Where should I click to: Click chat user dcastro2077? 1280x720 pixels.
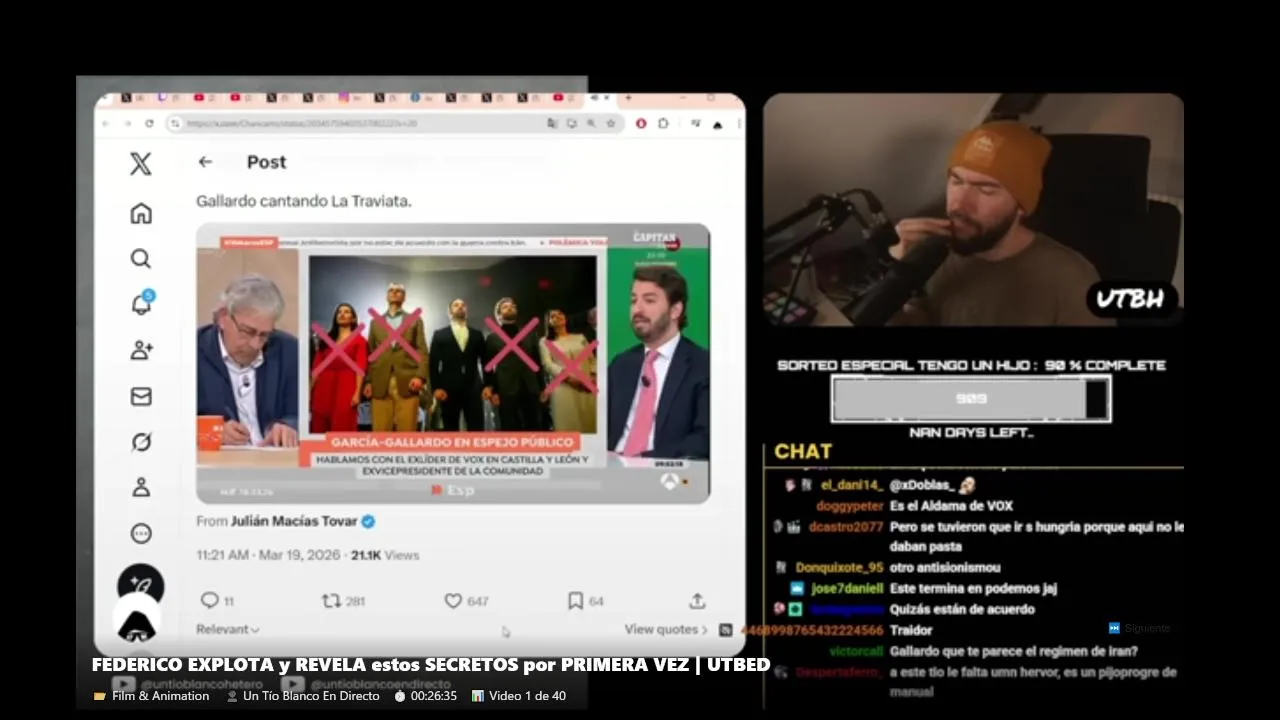846,527
